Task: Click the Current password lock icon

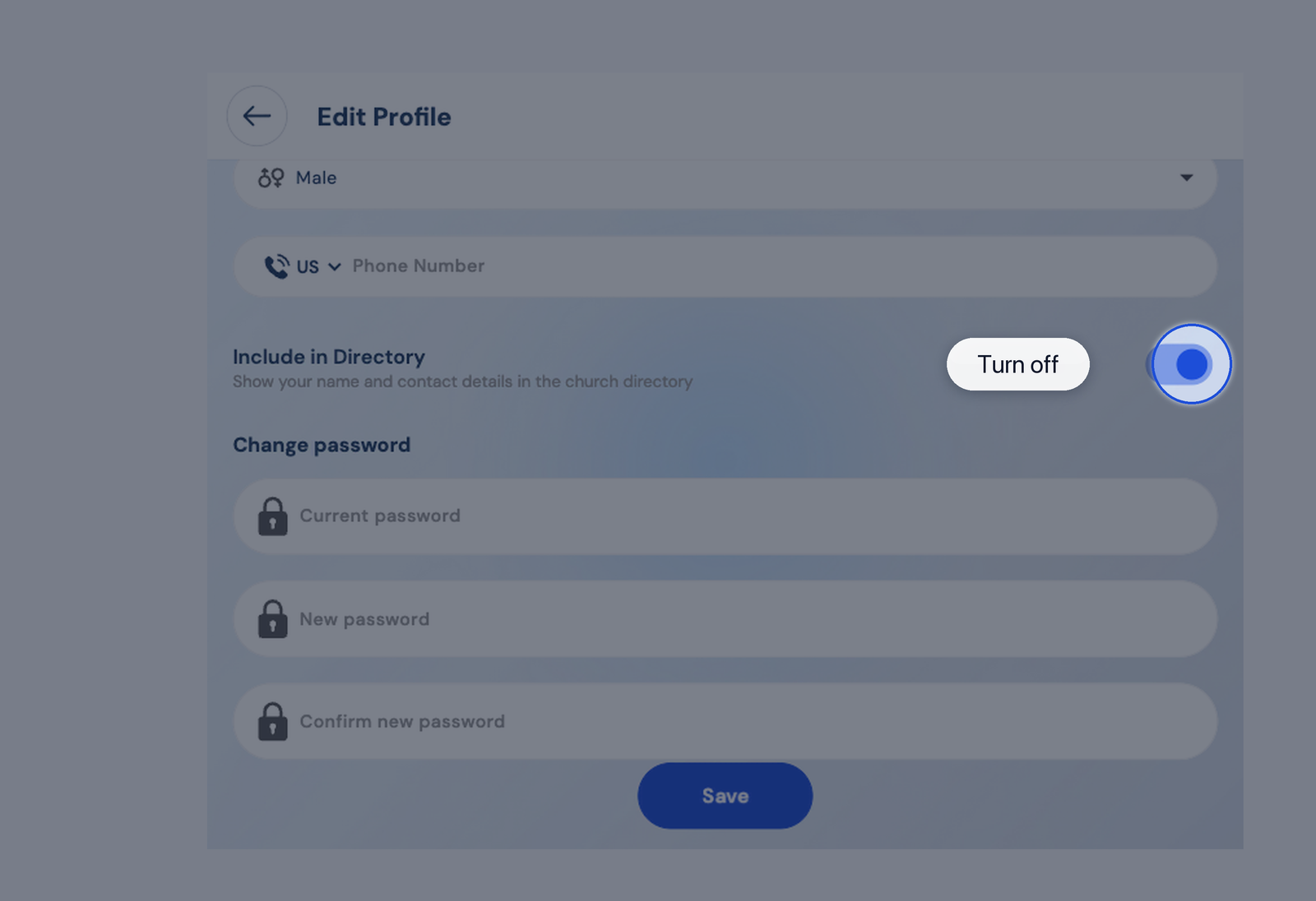Action: coord(272,516)
